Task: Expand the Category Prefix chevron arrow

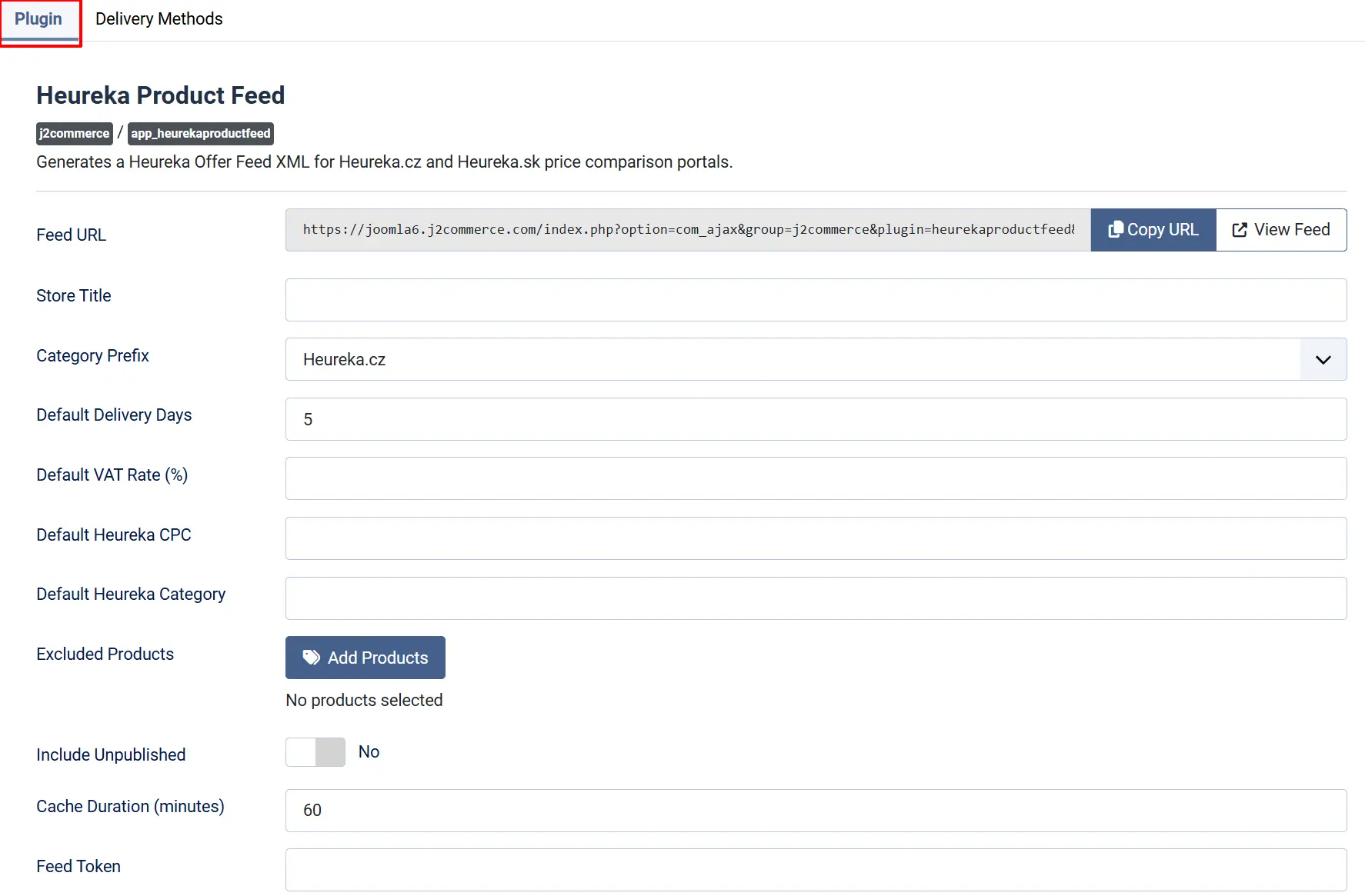Action: 1323,359
